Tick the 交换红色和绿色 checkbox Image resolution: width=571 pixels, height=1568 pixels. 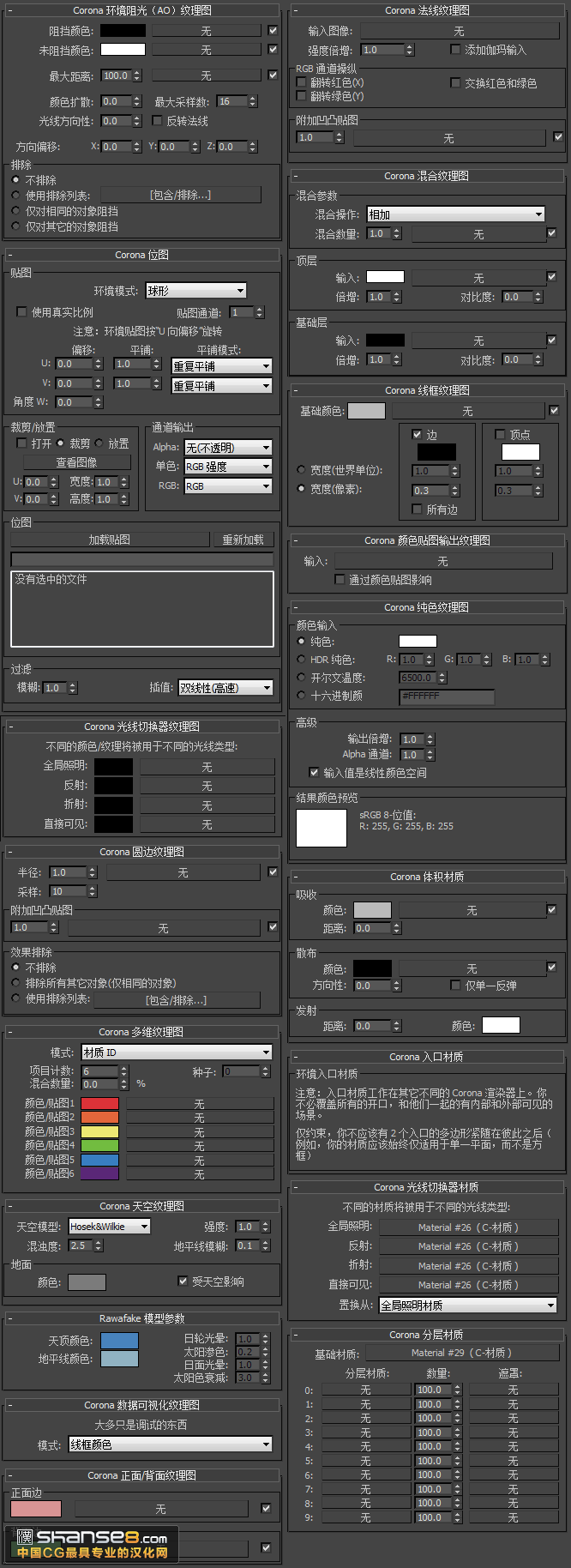point(456,83)
